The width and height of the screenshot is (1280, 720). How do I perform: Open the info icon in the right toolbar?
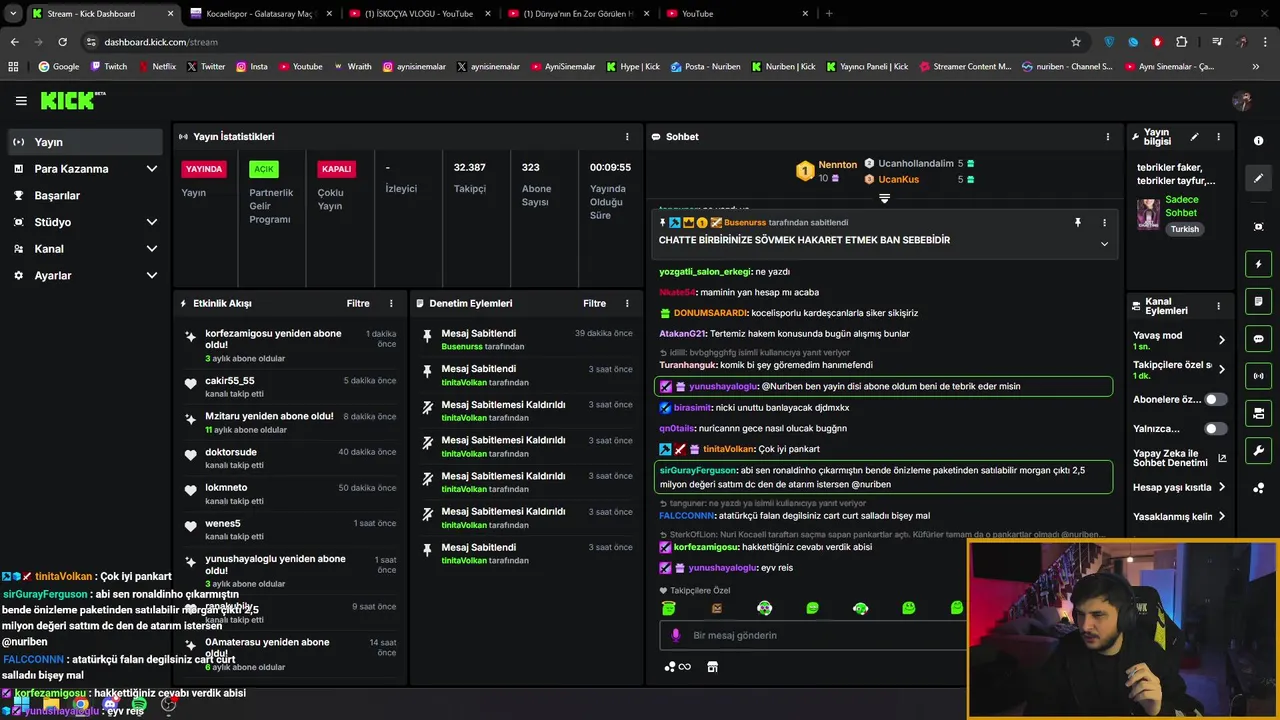click(1258, 141)
